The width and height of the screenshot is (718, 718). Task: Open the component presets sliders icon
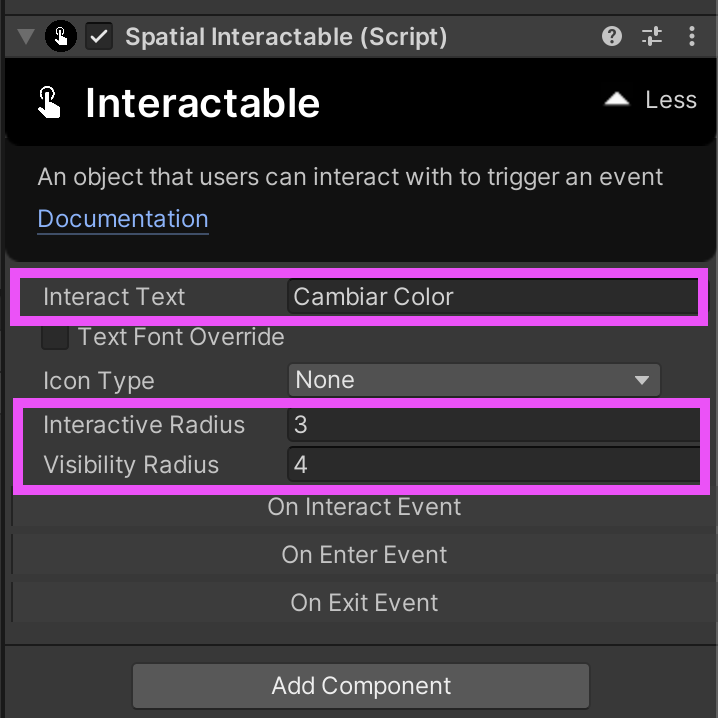click(x=652, y=36)
